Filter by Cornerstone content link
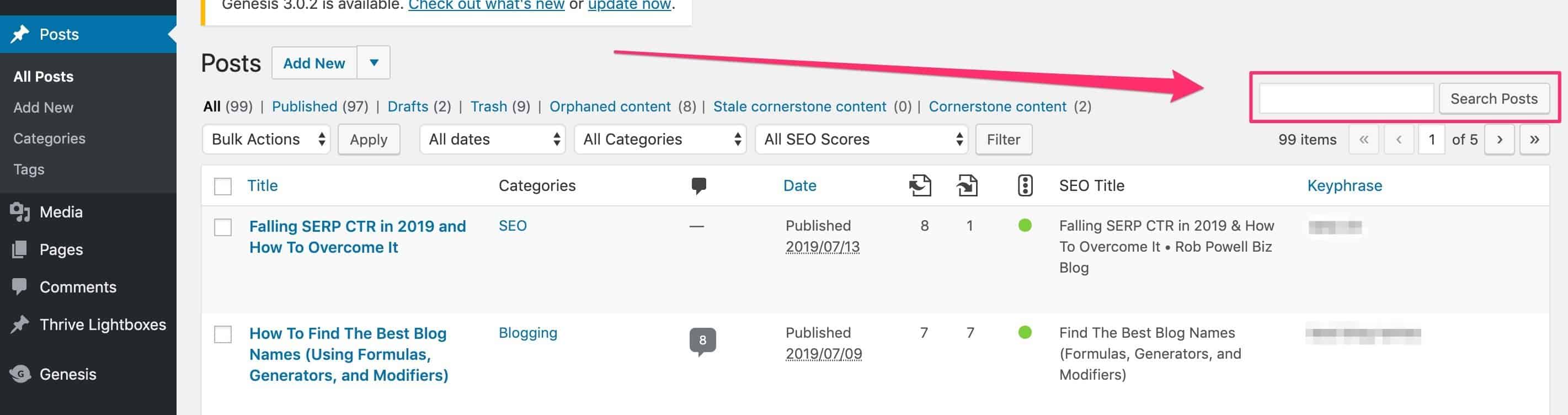The height and width of the screenshot is (415, 1568). pyautogui.click(x=998, y=107)
